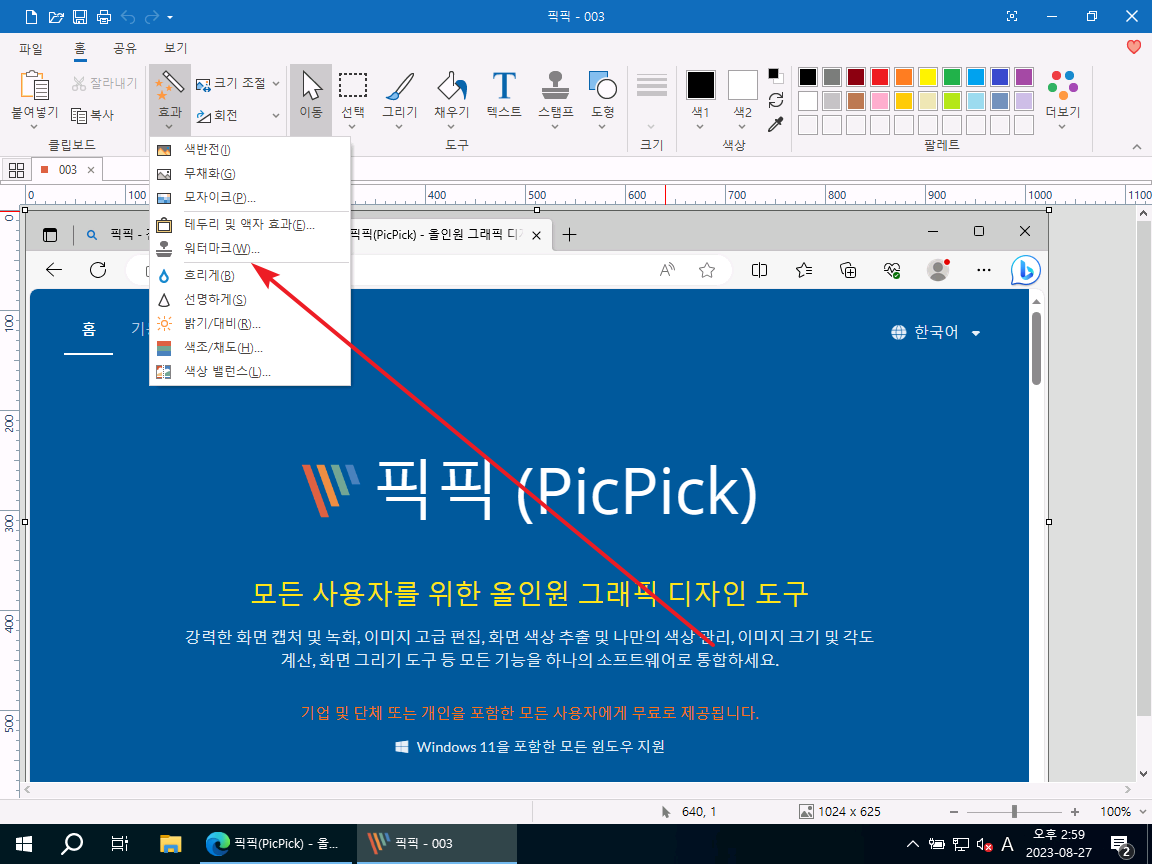
Task: Choose the pink palette swatch
Action: [x=879, y=101]
